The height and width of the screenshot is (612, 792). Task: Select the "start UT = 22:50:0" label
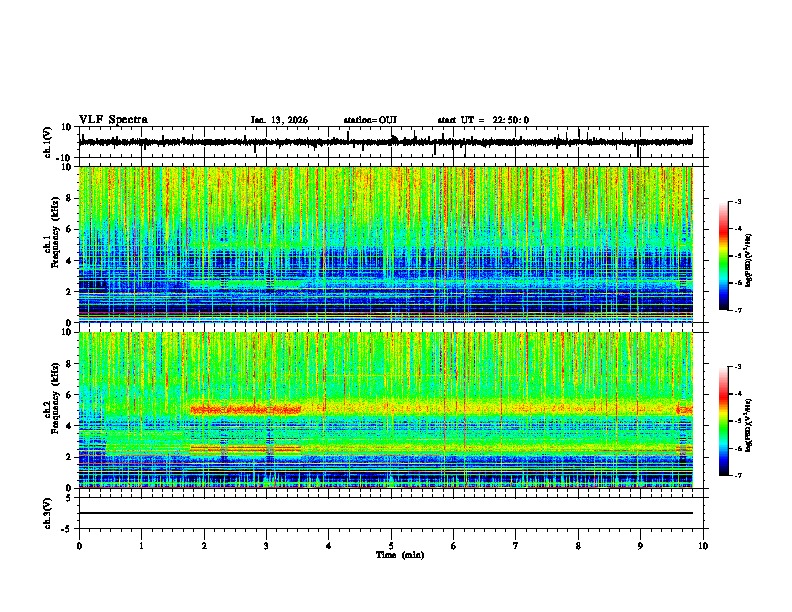point(483,120)
